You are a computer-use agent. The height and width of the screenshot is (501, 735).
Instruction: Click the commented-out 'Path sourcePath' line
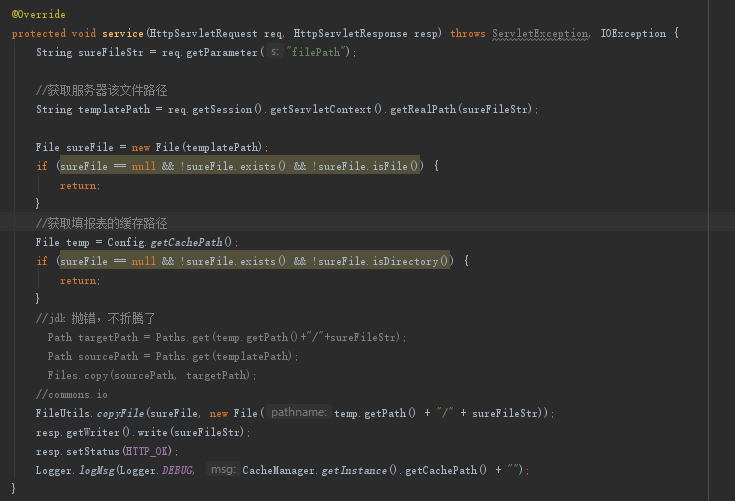173,356
